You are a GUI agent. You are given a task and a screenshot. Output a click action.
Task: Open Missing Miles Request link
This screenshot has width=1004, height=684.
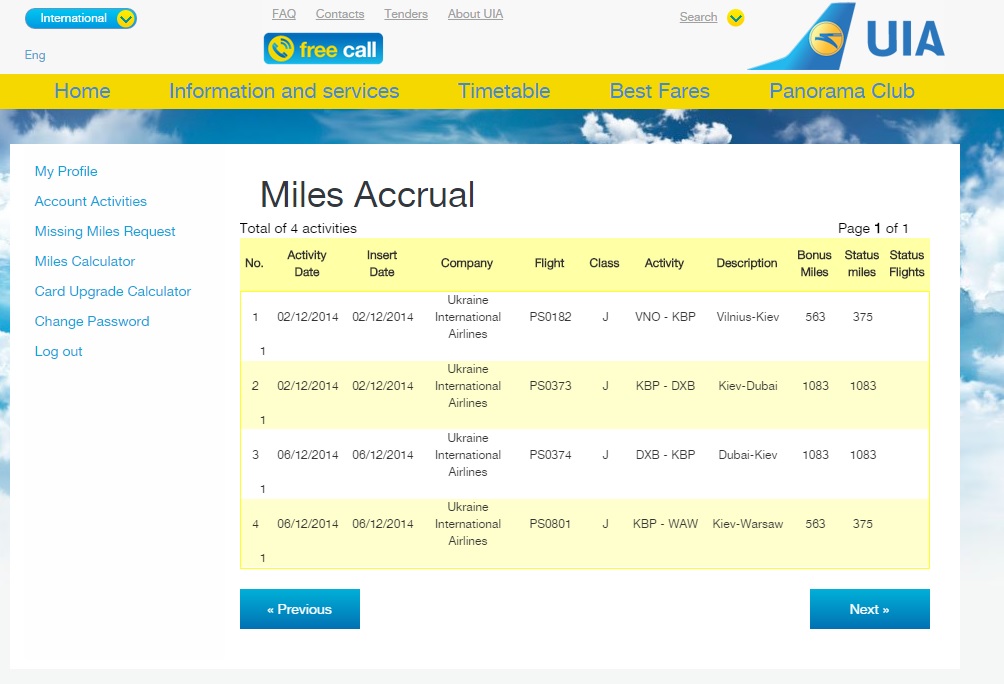[x=105, y=231]
